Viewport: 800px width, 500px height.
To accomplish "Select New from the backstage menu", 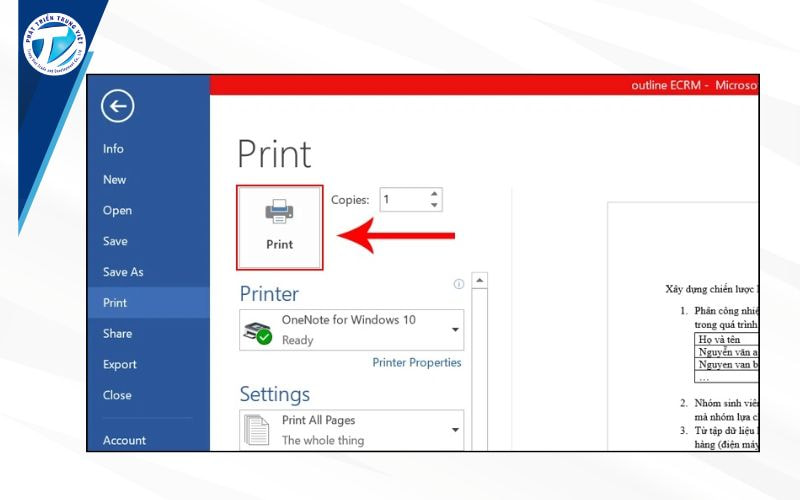I will coord(114,180).
